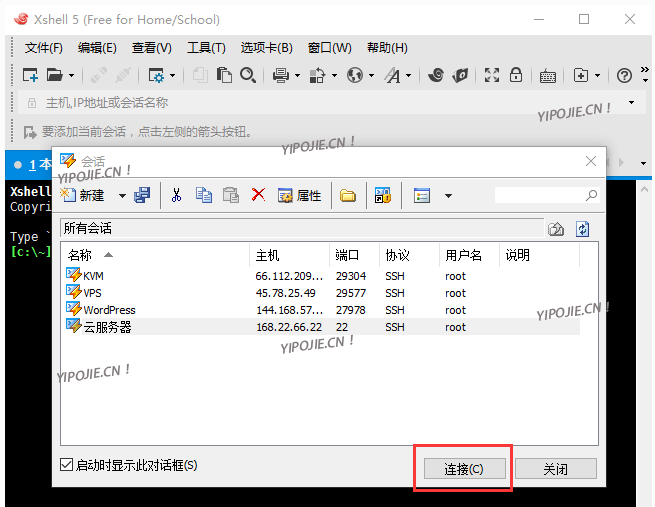Expand the new tab plus dropdown arrow
This screenshot has height=507, width=655.
[597, 76]
